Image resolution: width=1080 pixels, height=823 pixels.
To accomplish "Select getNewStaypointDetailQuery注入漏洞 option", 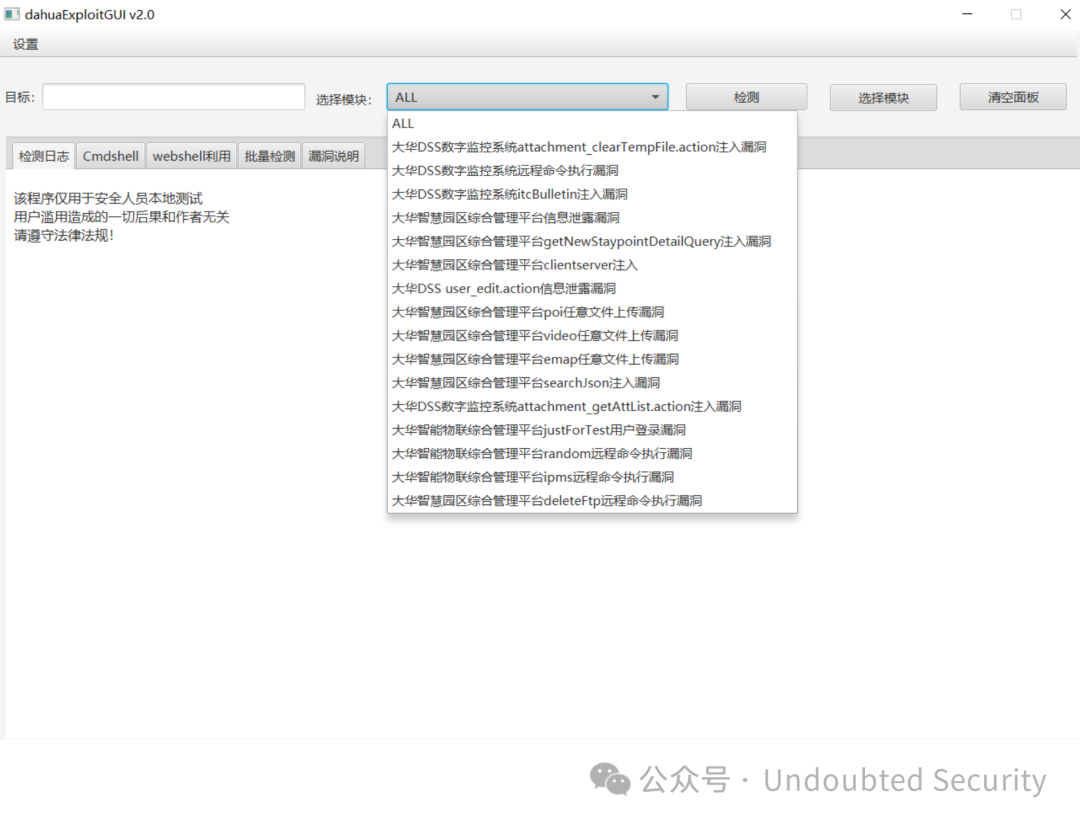I will 592,241.
